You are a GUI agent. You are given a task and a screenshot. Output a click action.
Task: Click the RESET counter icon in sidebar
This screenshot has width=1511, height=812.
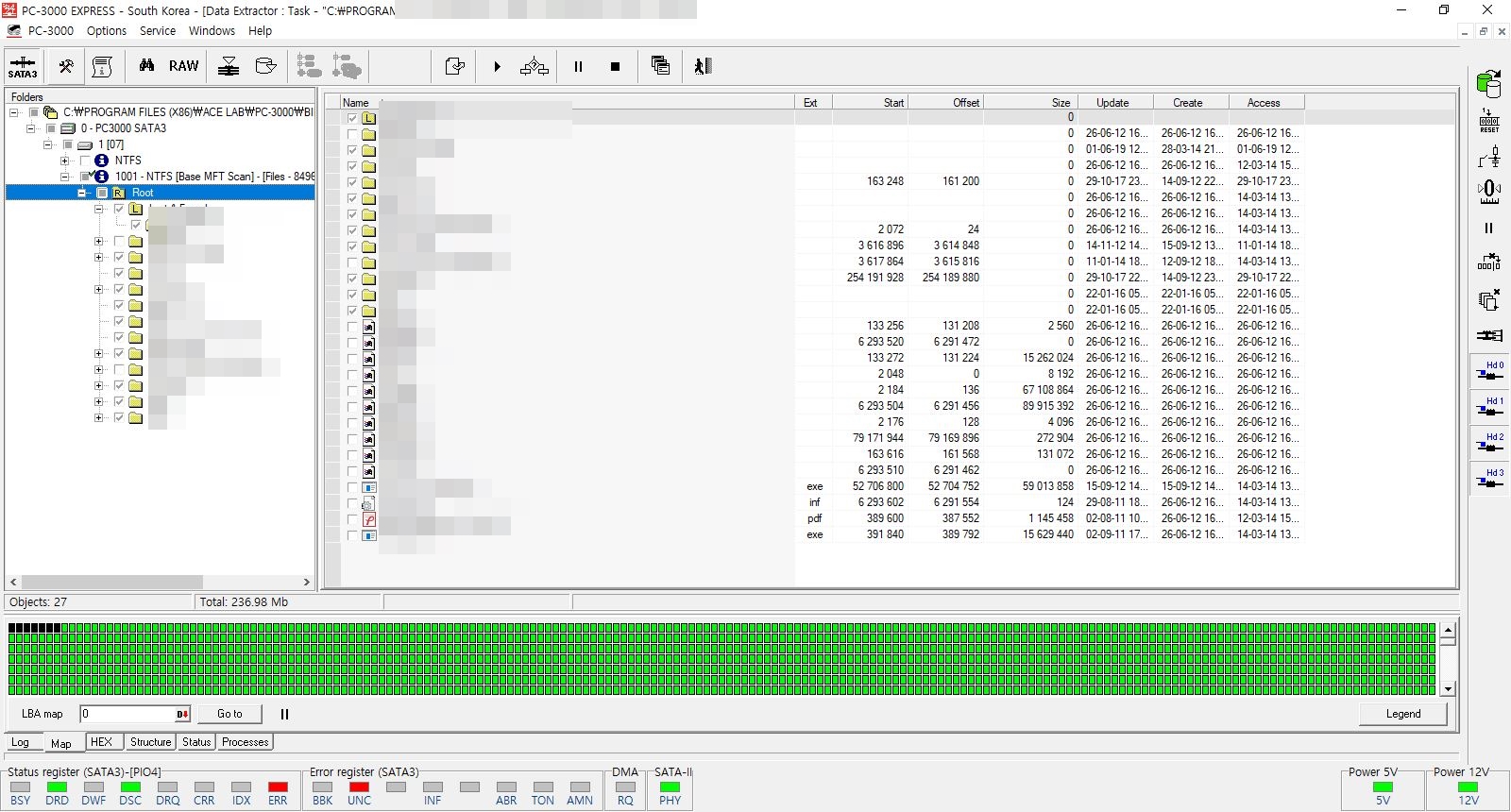[1489, 121]
